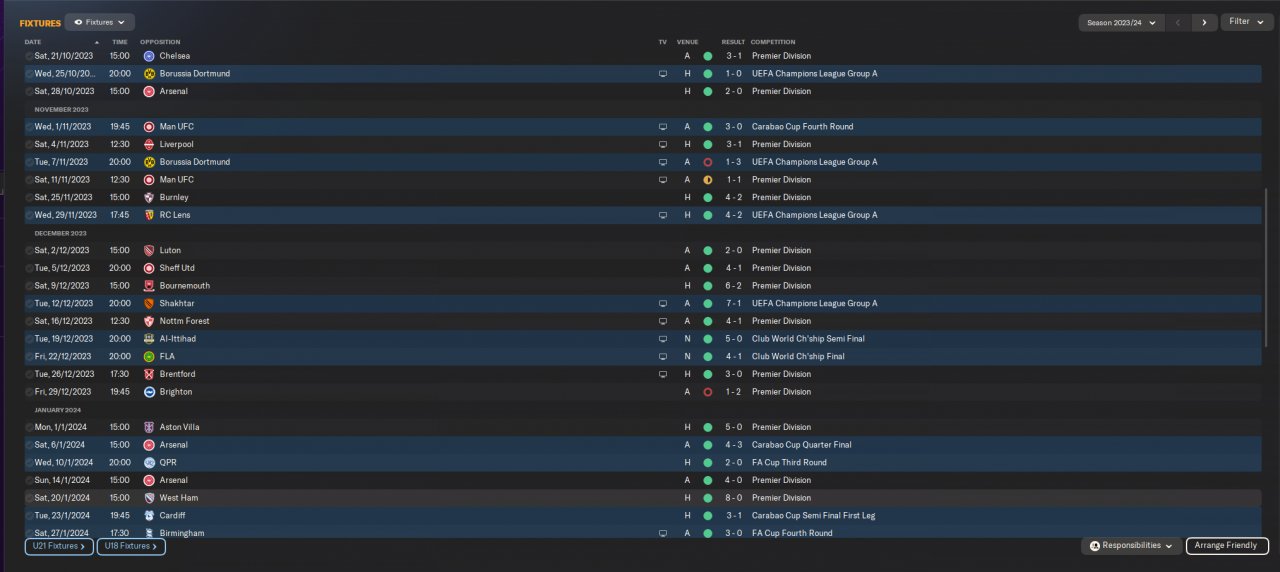Toggle the selection circle for Luton fixture
1280x572 pixels.
(x=29, y=251)
